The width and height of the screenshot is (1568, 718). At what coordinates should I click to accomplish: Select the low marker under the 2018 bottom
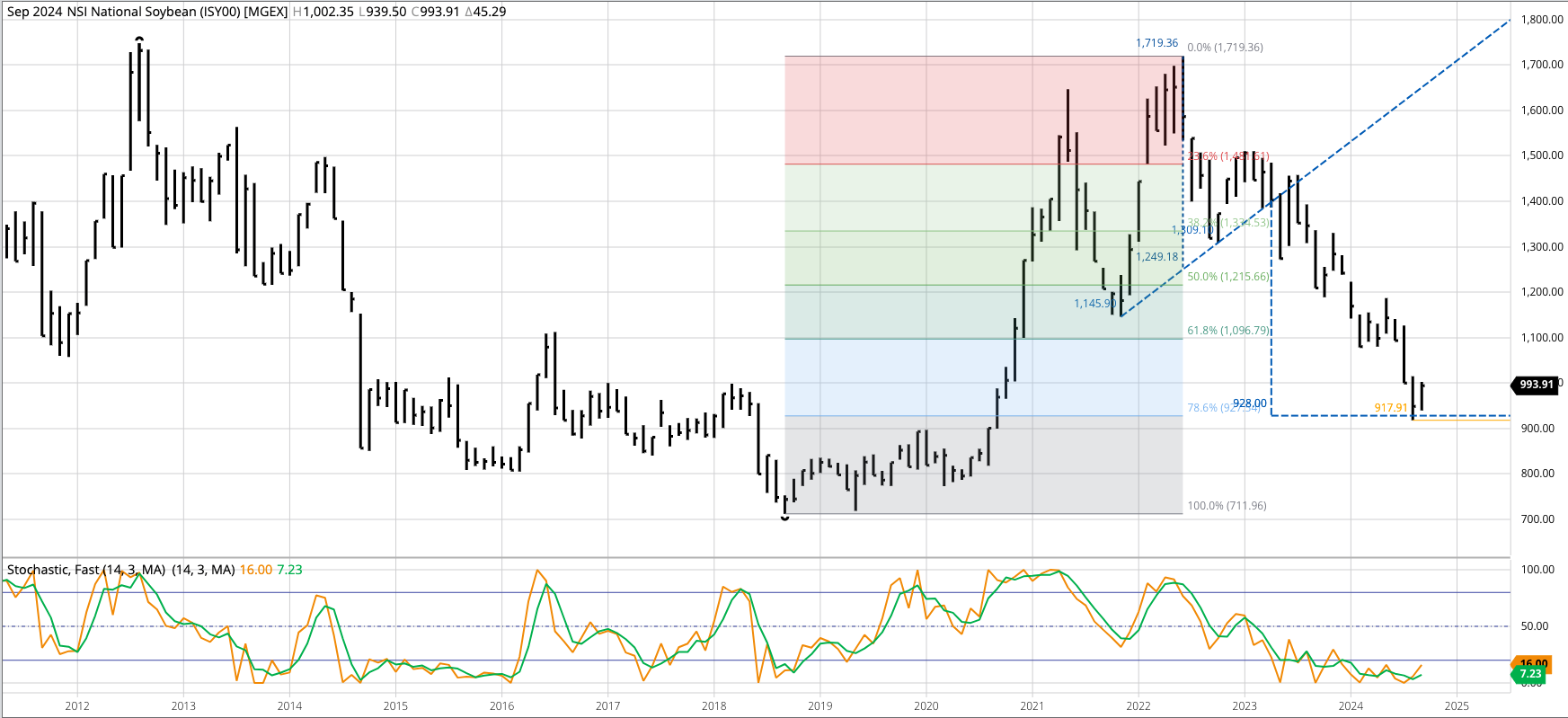[785, 519]
